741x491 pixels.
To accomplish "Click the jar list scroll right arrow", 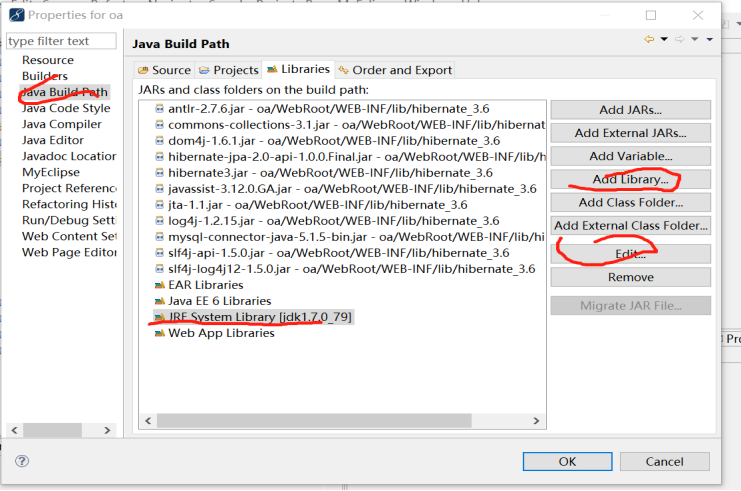I will point(536,421).
